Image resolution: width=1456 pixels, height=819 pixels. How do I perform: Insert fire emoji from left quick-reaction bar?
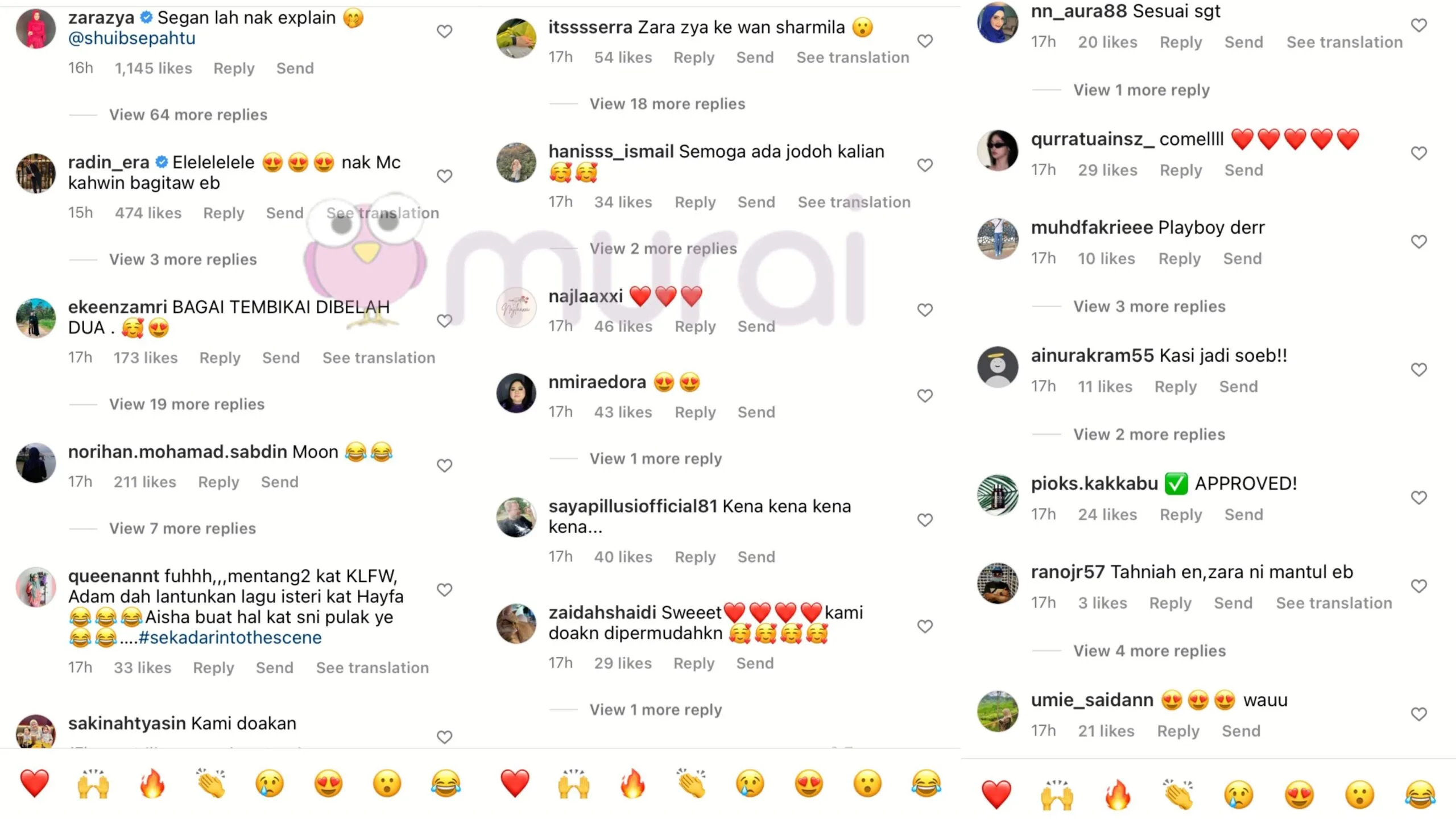click(152, 784)
